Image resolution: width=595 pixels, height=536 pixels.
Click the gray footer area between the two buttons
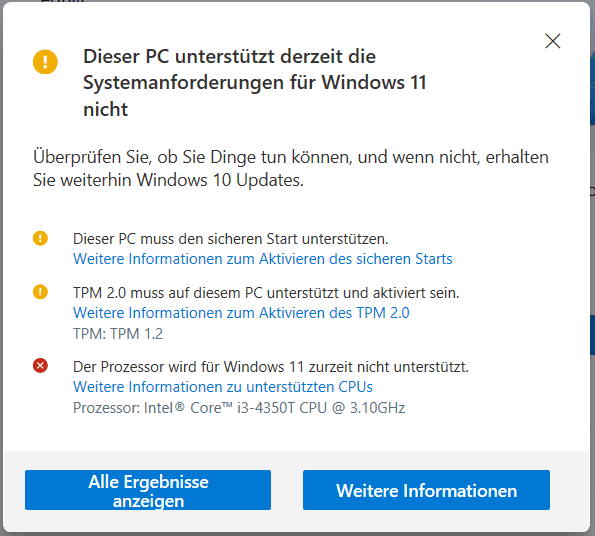coord(287,490)
